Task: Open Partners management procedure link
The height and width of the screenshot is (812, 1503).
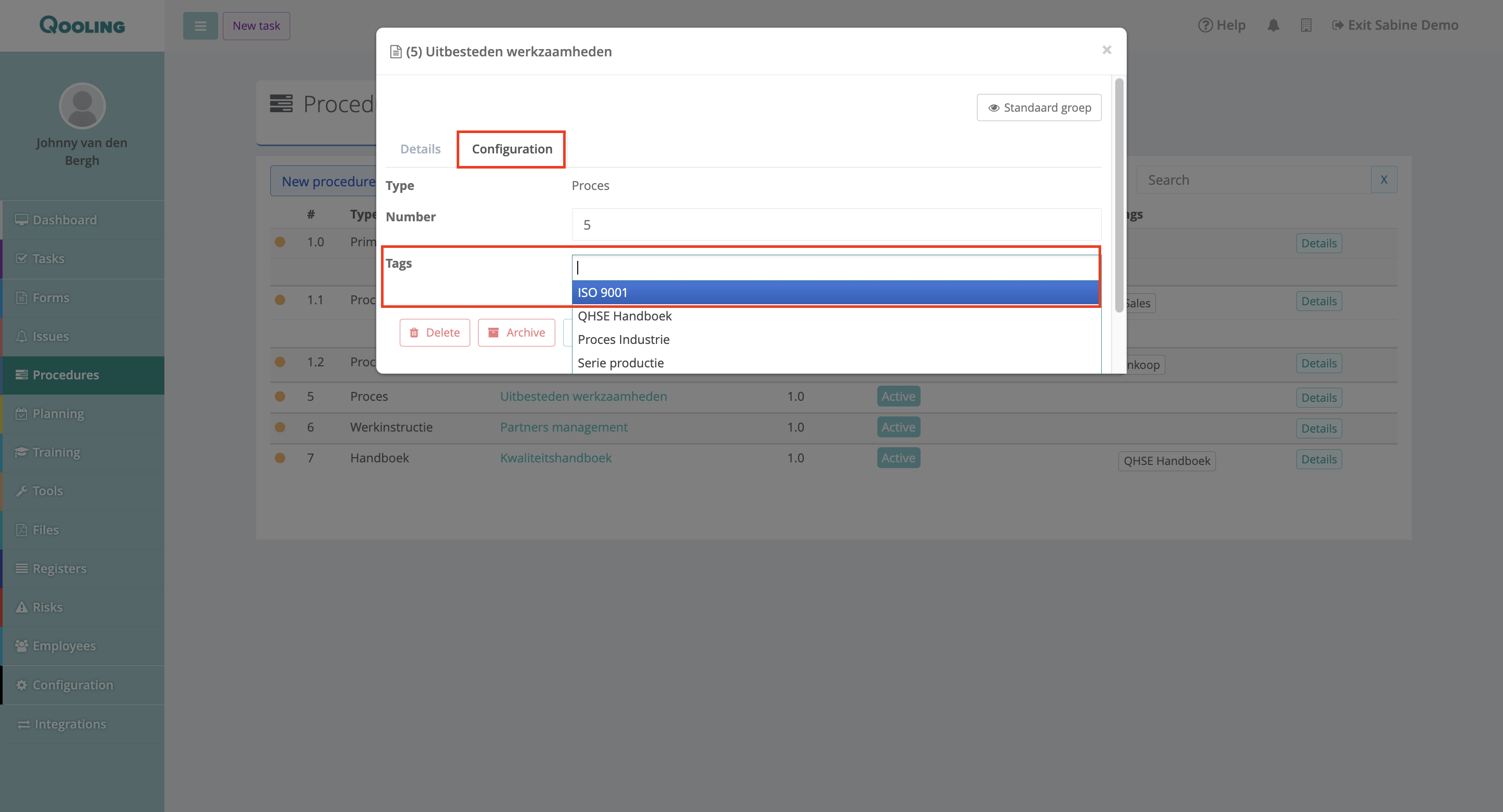Action: [x=564, y=427]
